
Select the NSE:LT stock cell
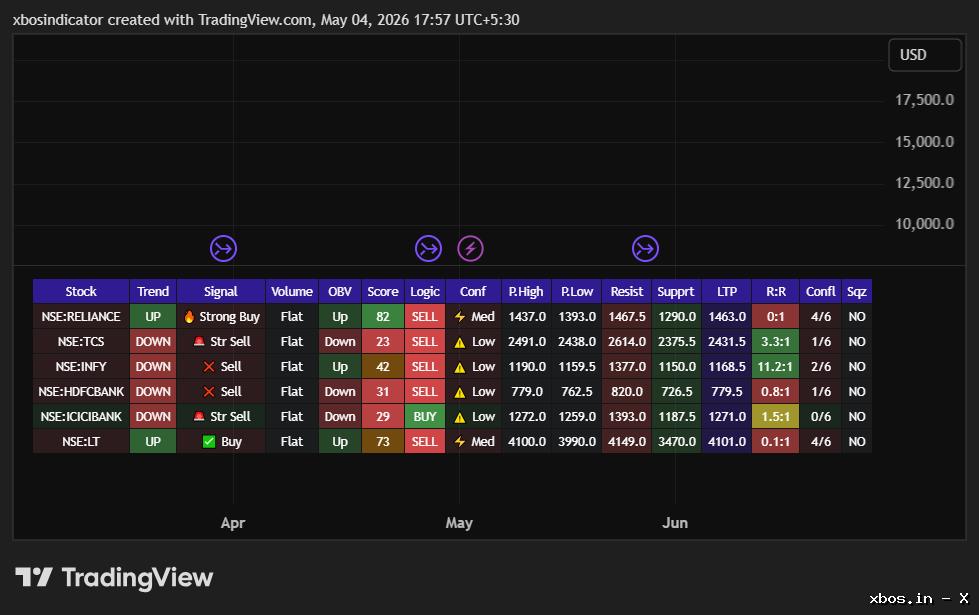point(81,441)
